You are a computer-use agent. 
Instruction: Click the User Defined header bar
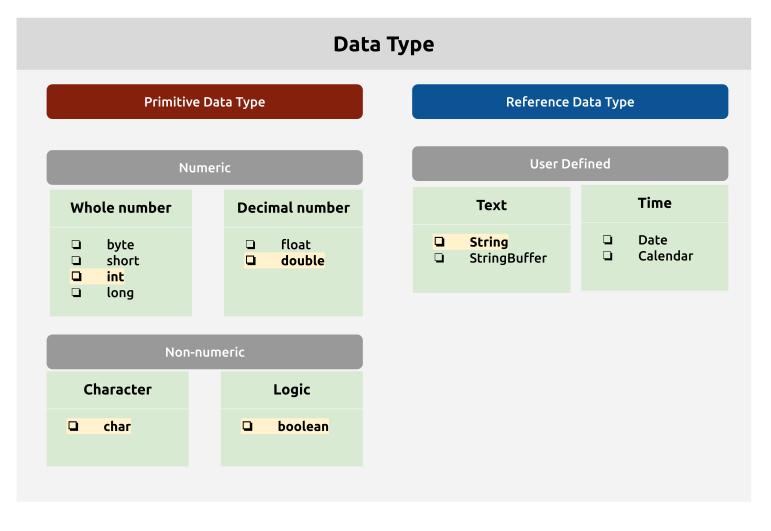570,164
